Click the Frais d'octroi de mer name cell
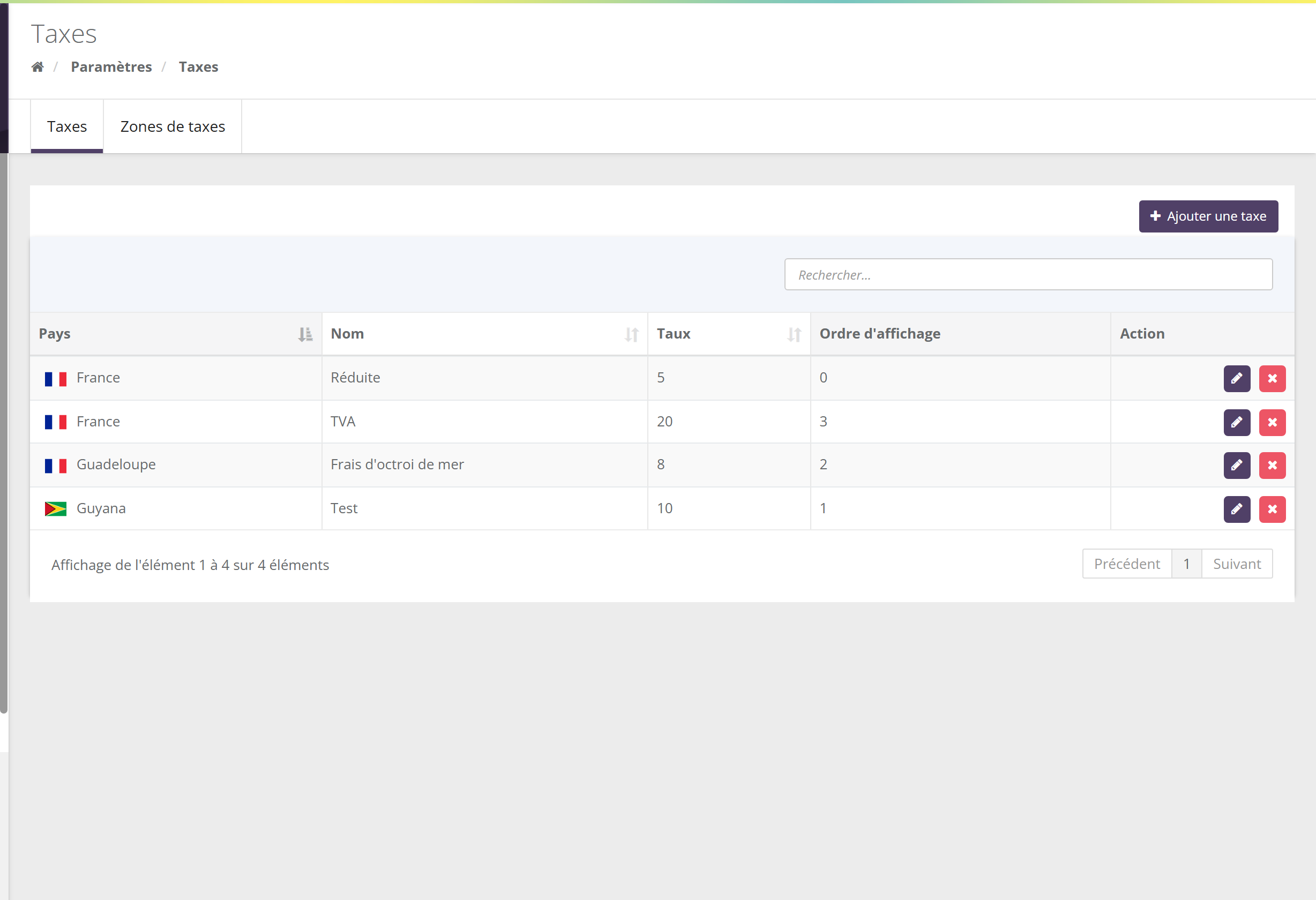The height and width of the screenshot is (900, 1316). click(x=485, y=464)
